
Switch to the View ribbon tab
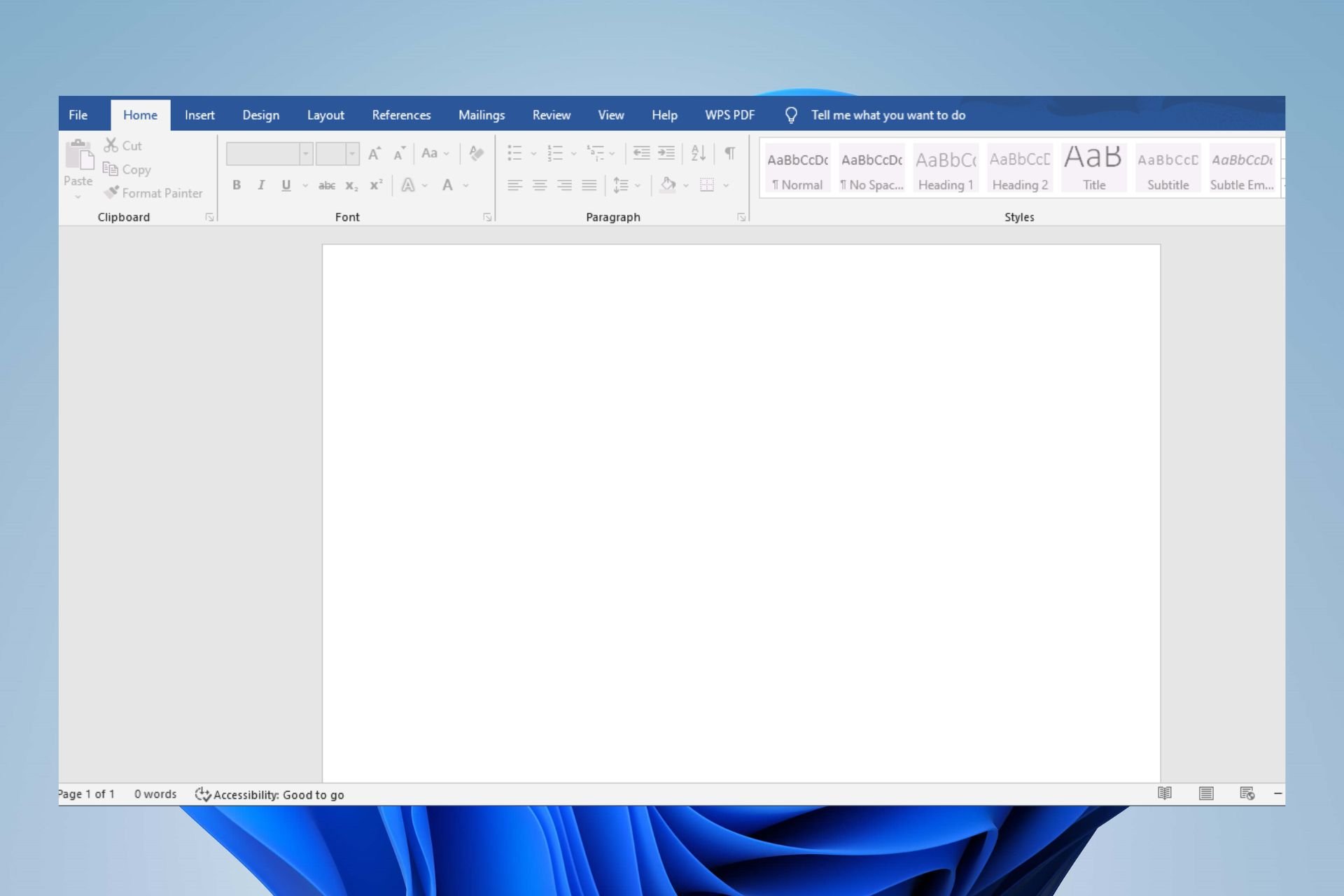(x=610, y=115)
